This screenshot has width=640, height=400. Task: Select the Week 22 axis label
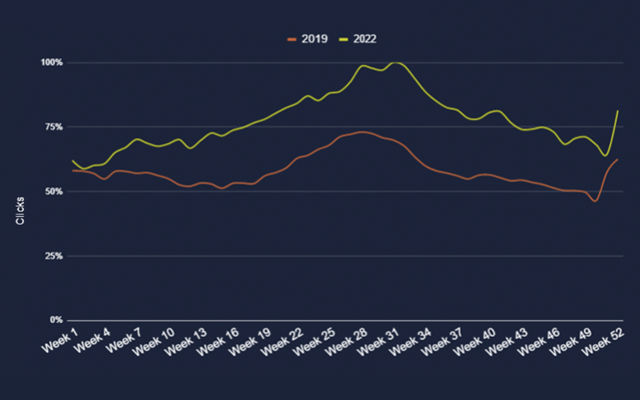click(x=282, y=342)
